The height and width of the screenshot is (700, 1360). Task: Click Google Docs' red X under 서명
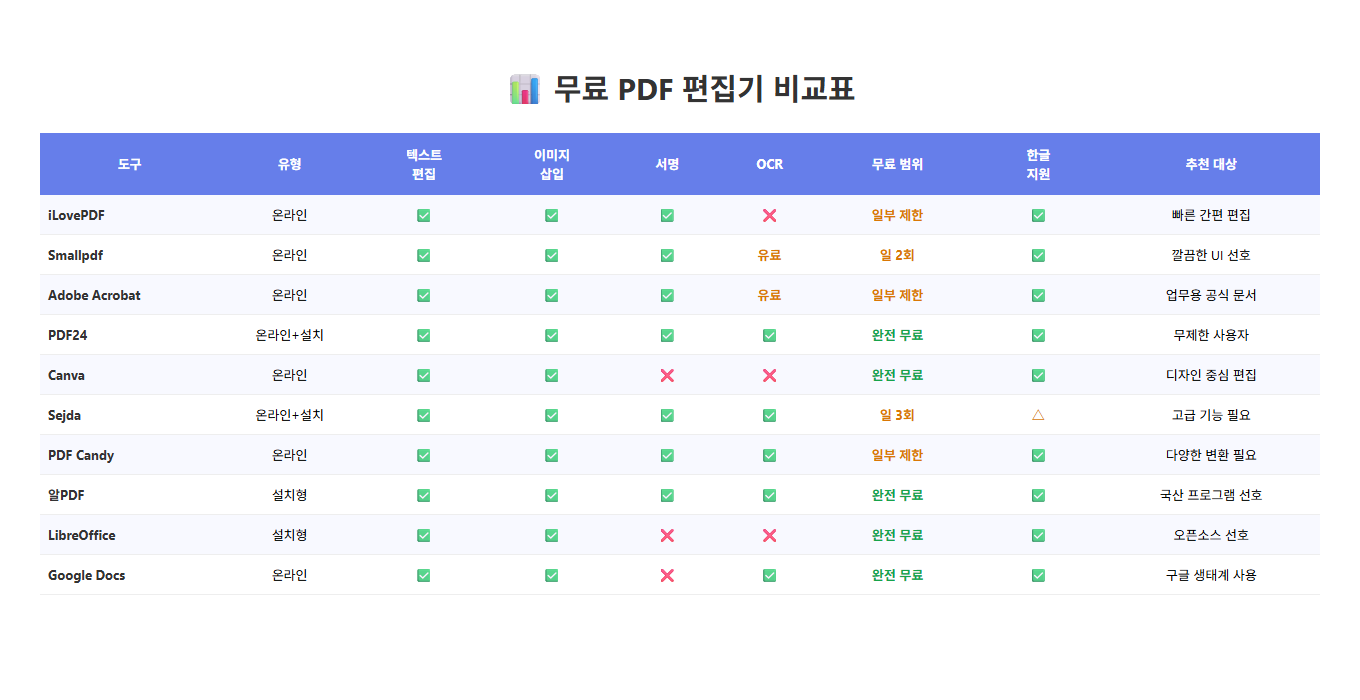[x=667, y=575]
